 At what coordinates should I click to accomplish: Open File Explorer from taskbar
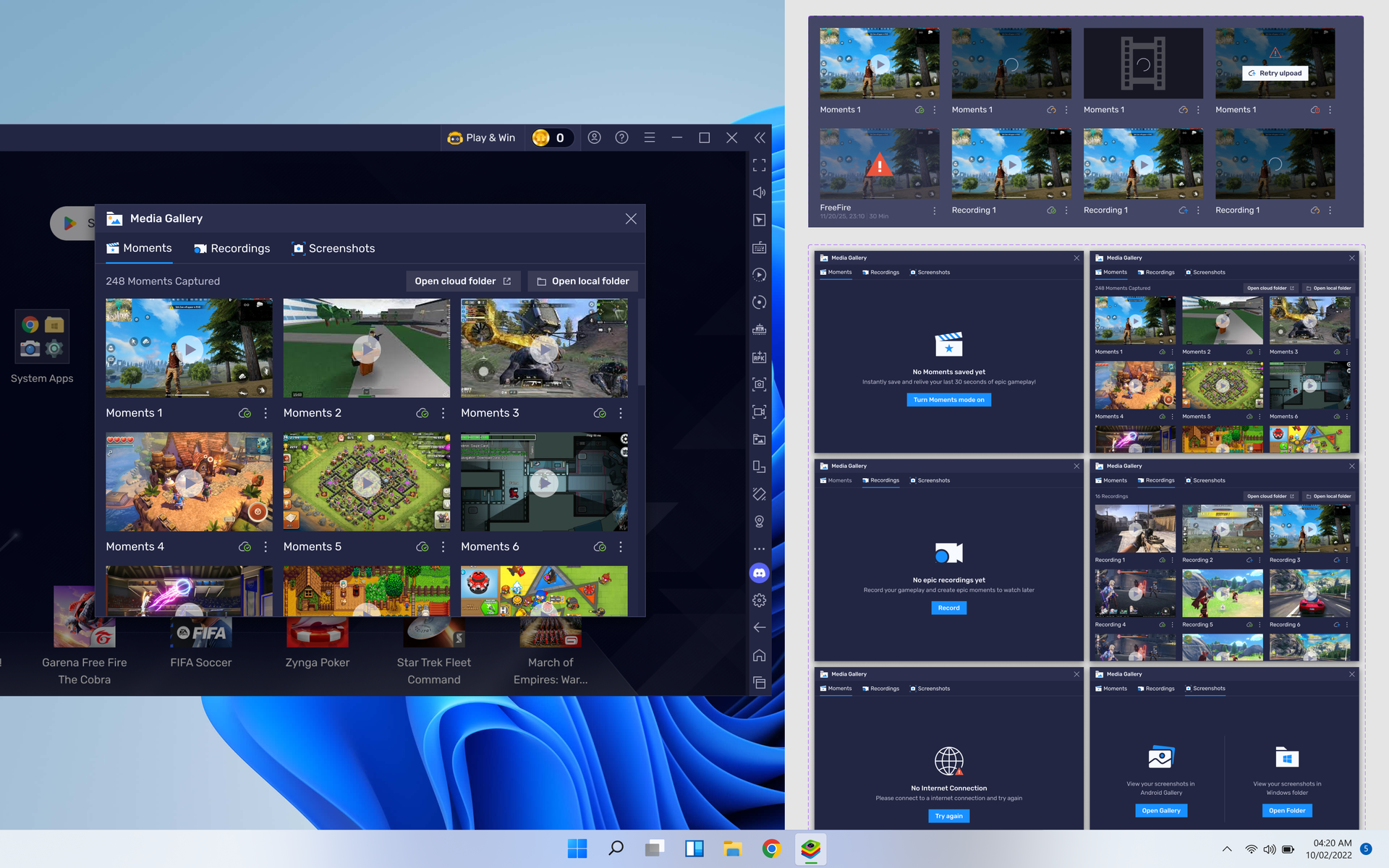click(x=732, y=848)
